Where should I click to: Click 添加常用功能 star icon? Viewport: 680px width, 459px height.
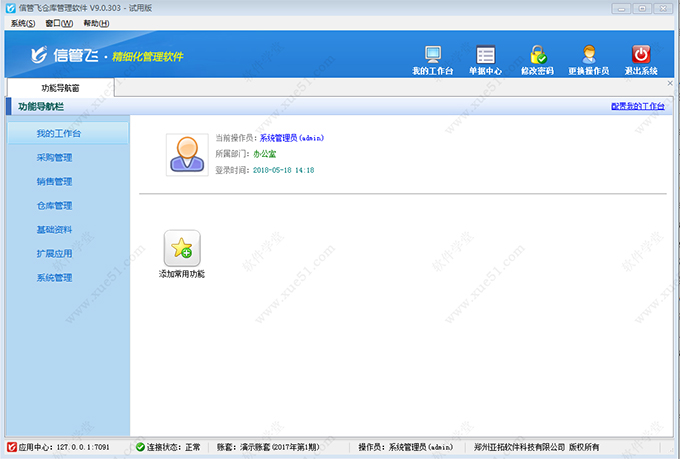(x=182, y=248)
